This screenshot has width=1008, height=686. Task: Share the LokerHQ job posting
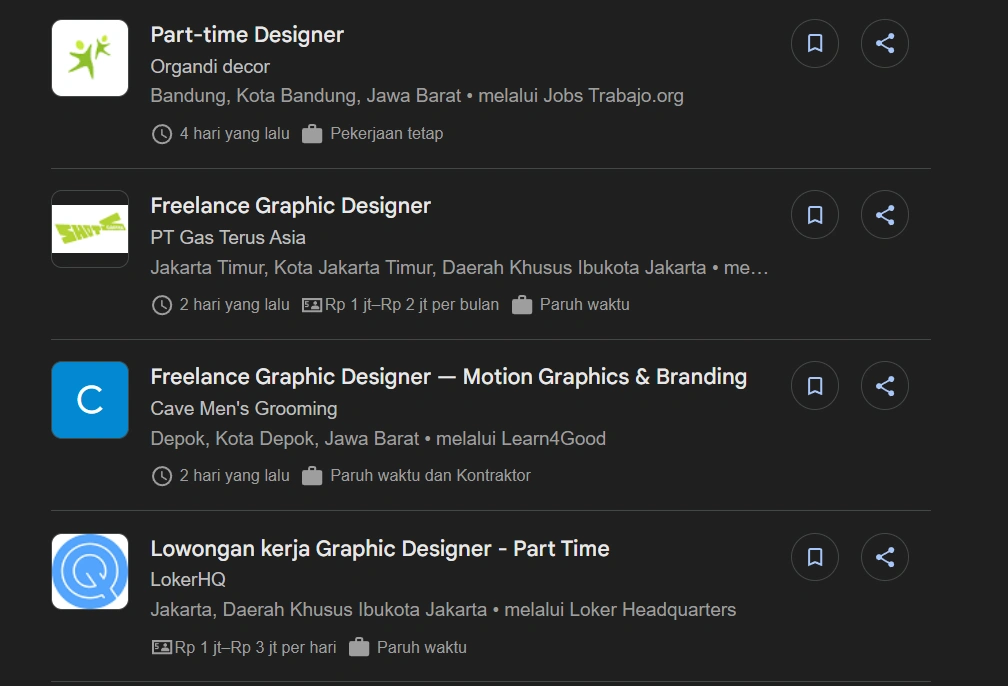click(885, 556)
